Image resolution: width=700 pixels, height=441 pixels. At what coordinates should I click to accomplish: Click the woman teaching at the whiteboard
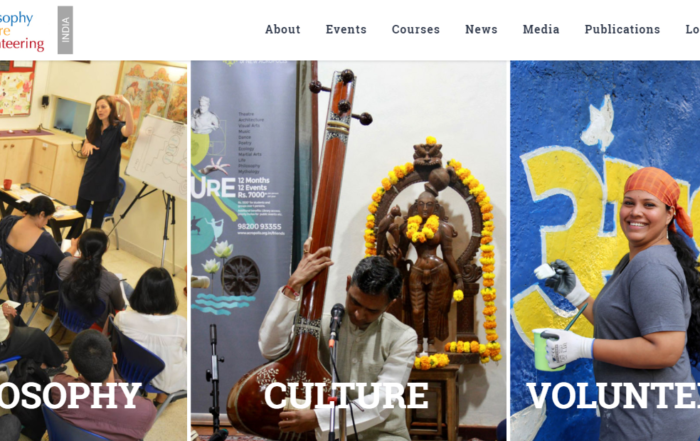point(103,165)
